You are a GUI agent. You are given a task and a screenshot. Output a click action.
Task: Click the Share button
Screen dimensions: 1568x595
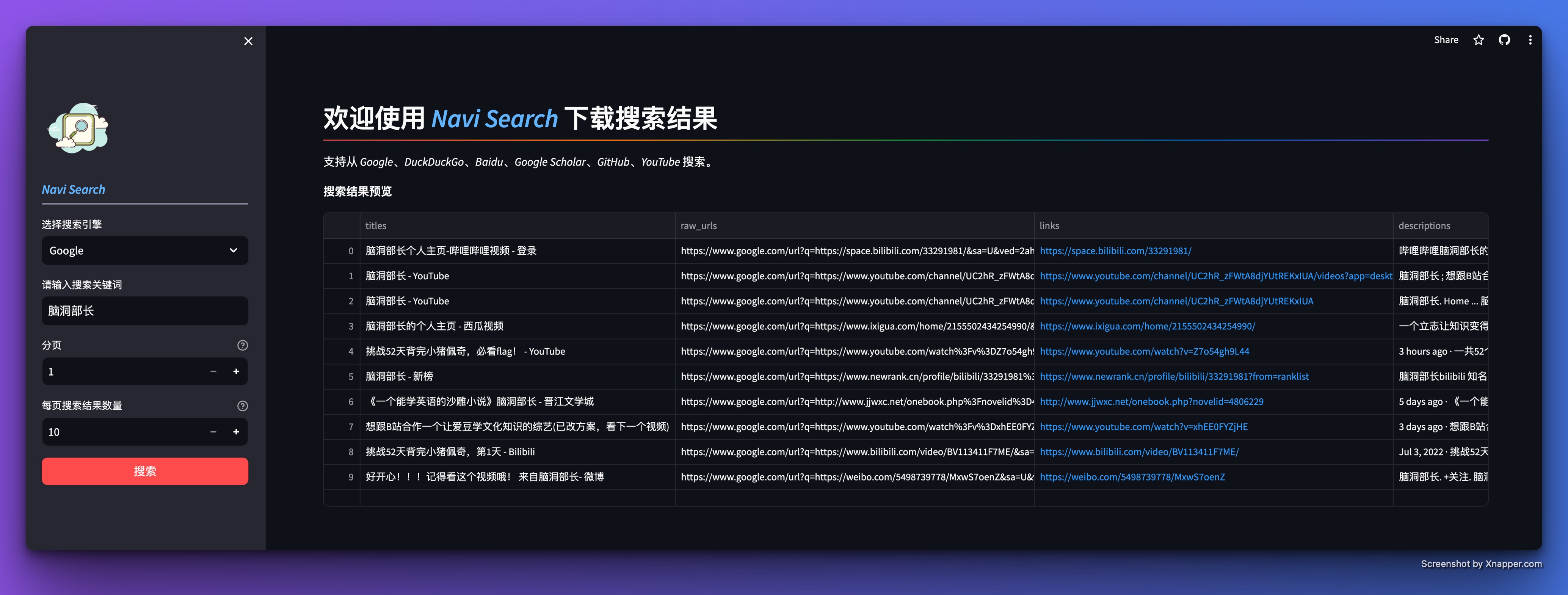click(x=1446, y=40)
